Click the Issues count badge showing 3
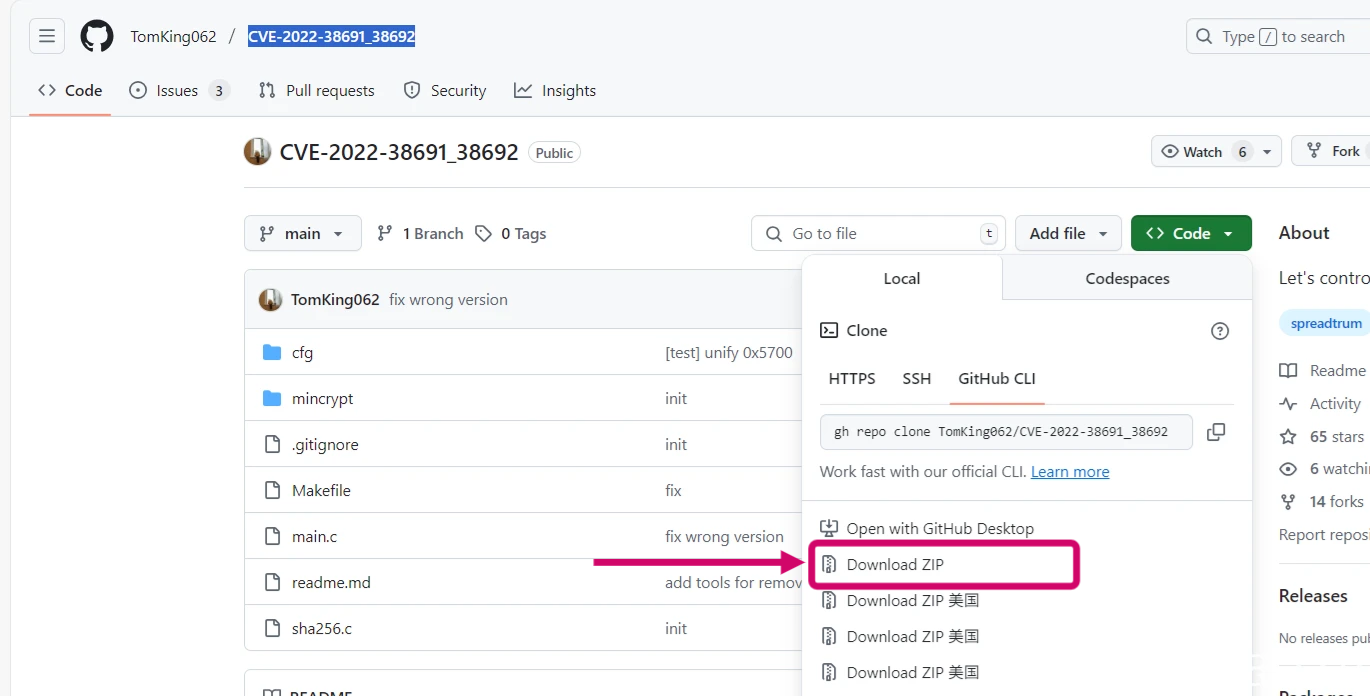Screen dimensions: 1370x696 pos(218,90)
